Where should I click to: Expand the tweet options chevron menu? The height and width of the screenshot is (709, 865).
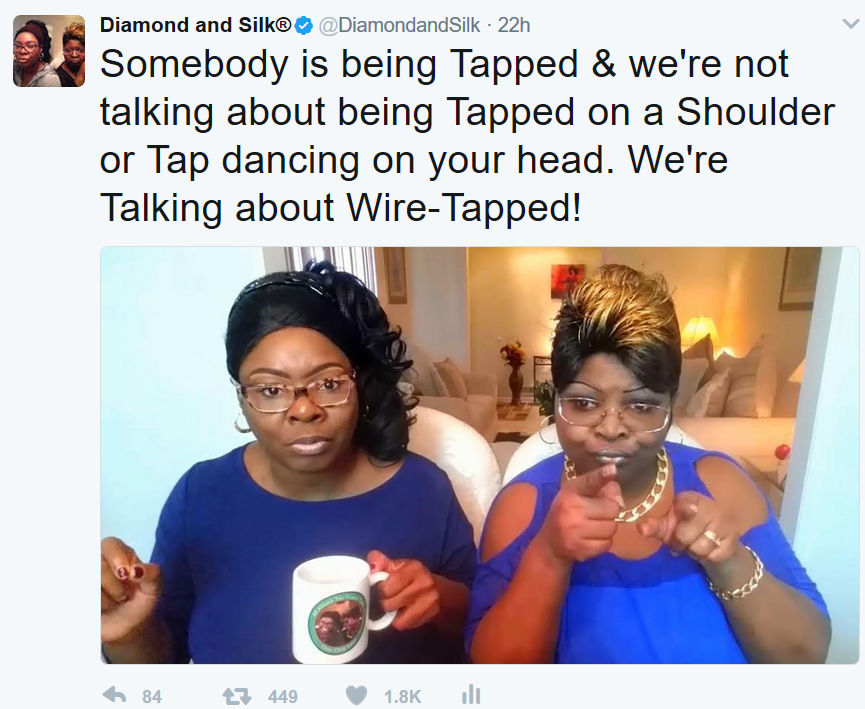851,24
